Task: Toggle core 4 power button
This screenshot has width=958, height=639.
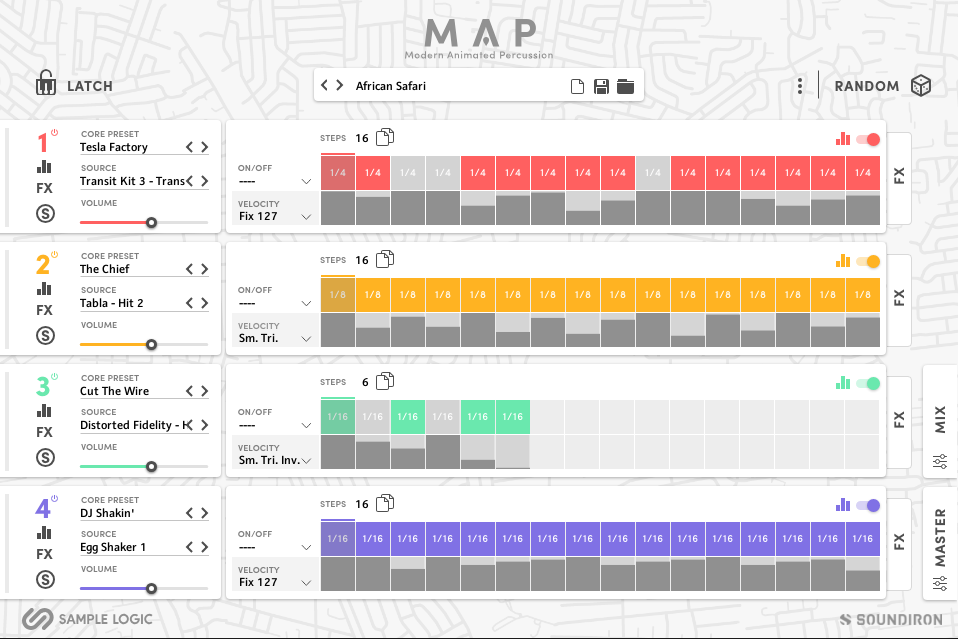Action: point(54,498)
